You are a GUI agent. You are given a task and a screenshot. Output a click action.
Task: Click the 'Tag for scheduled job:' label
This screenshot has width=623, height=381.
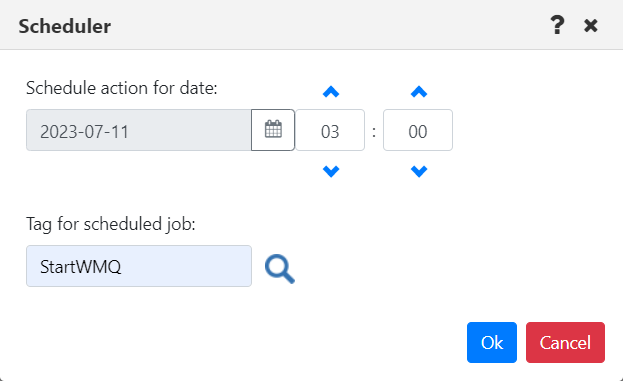(110, 224)
